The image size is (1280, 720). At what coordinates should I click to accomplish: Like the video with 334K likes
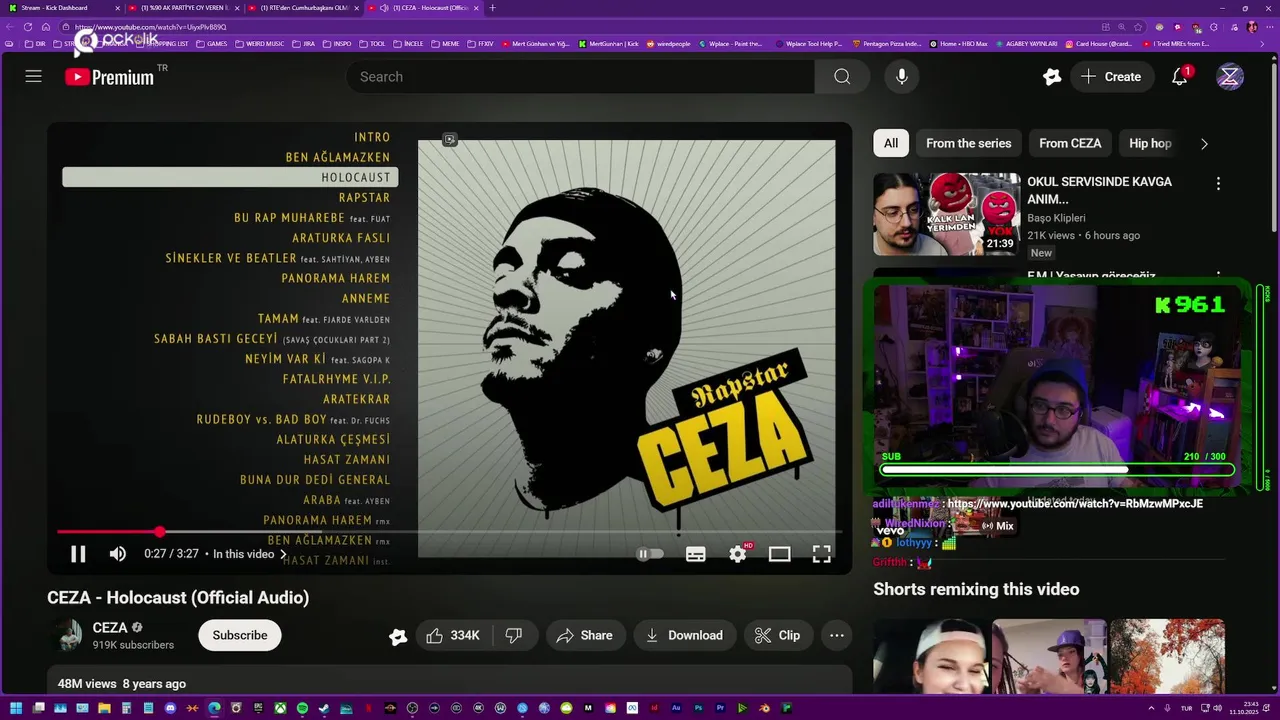(453, 635)
